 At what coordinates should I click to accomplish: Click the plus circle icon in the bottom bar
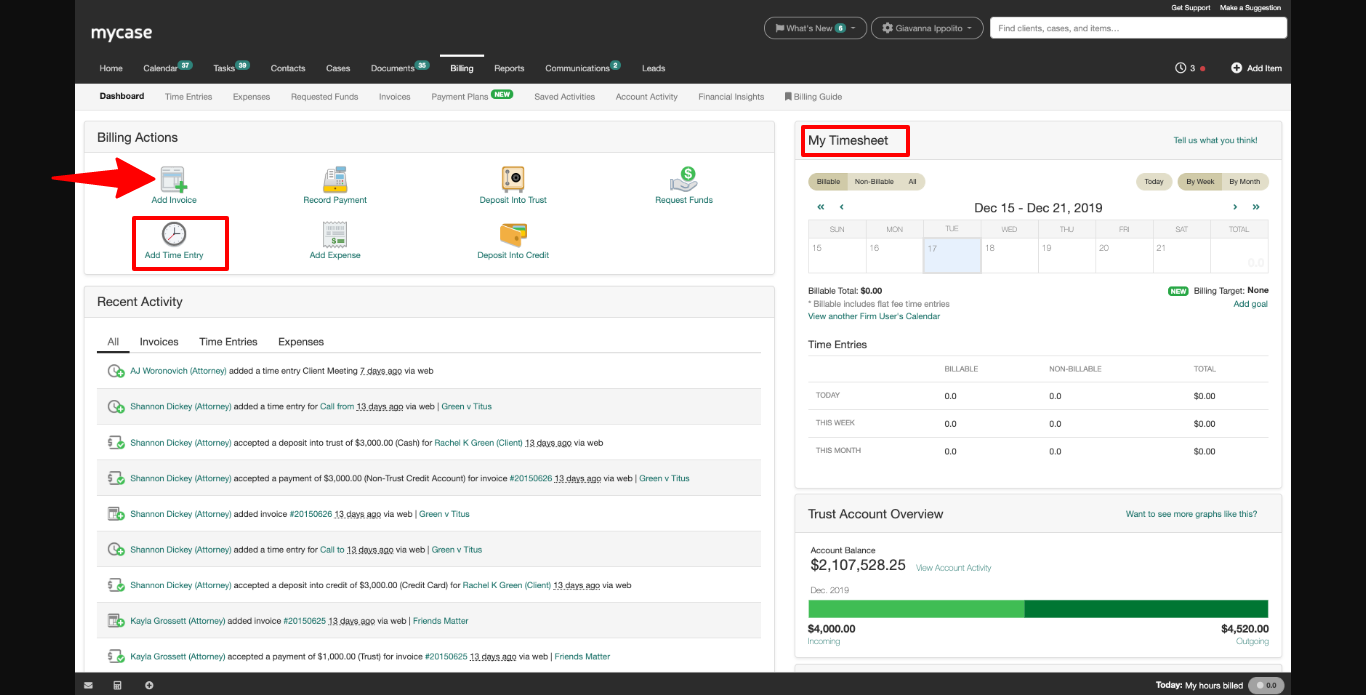pyautogui.click(x=149, y=685)
